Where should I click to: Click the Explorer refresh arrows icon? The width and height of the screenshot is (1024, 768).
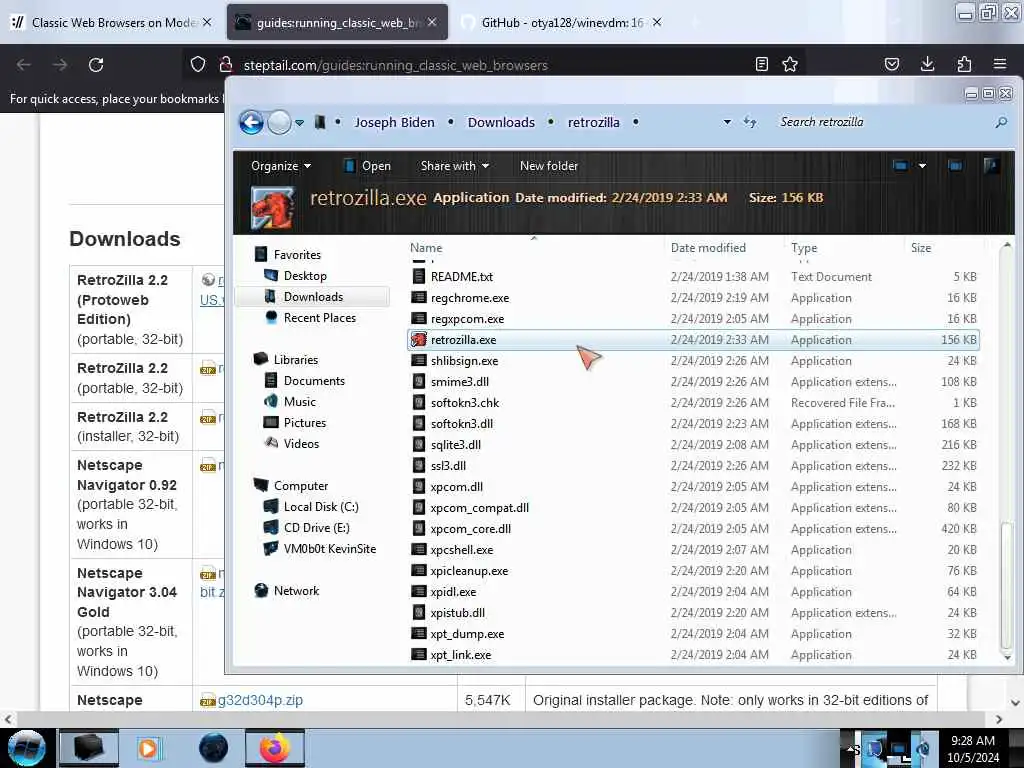click(x=750, y=122)
